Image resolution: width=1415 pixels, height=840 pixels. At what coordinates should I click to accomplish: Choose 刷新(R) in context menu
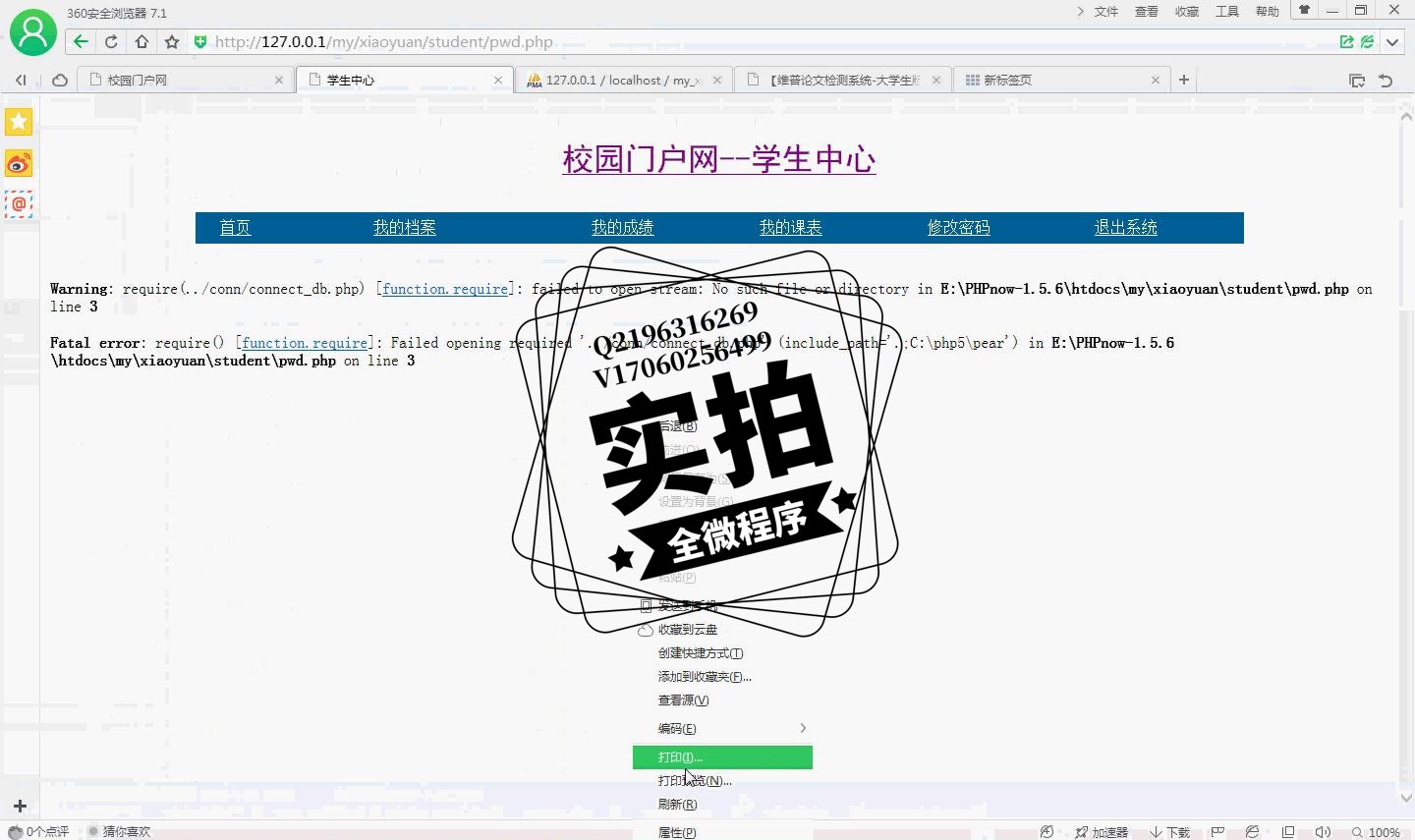click(722, 805)
